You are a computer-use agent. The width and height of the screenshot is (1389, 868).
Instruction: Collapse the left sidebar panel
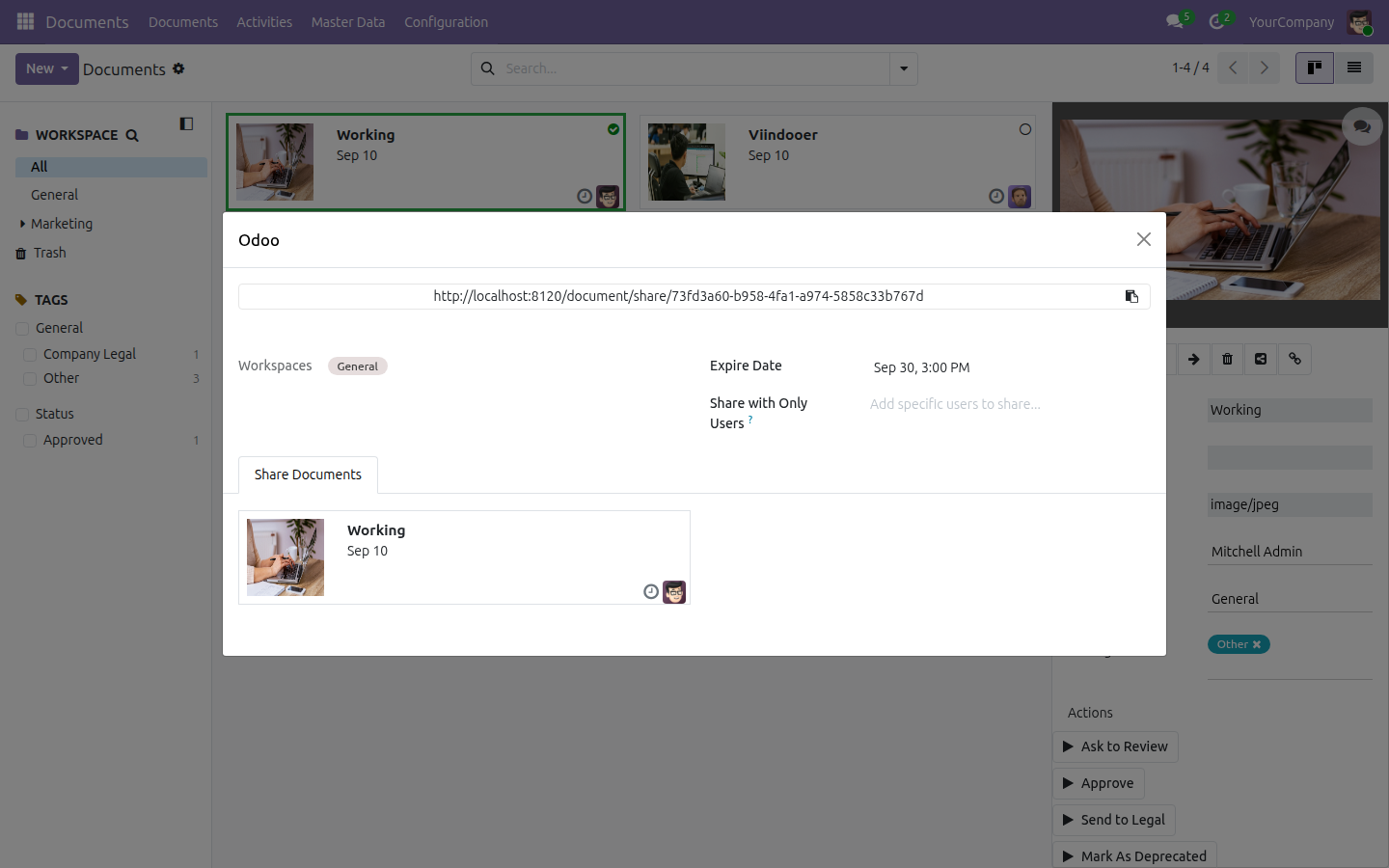pyautogui.click(x=186, y=123)
